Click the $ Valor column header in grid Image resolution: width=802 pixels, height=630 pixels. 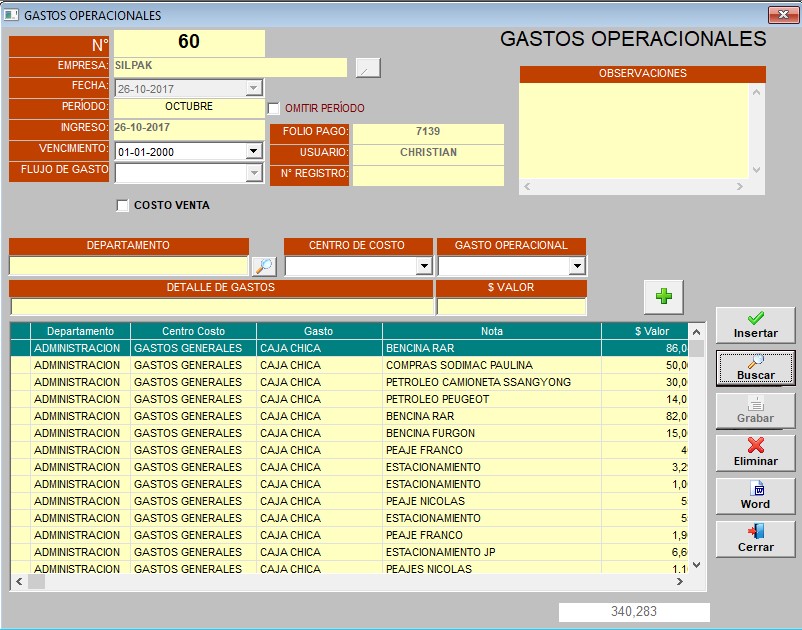coord(651,331)
